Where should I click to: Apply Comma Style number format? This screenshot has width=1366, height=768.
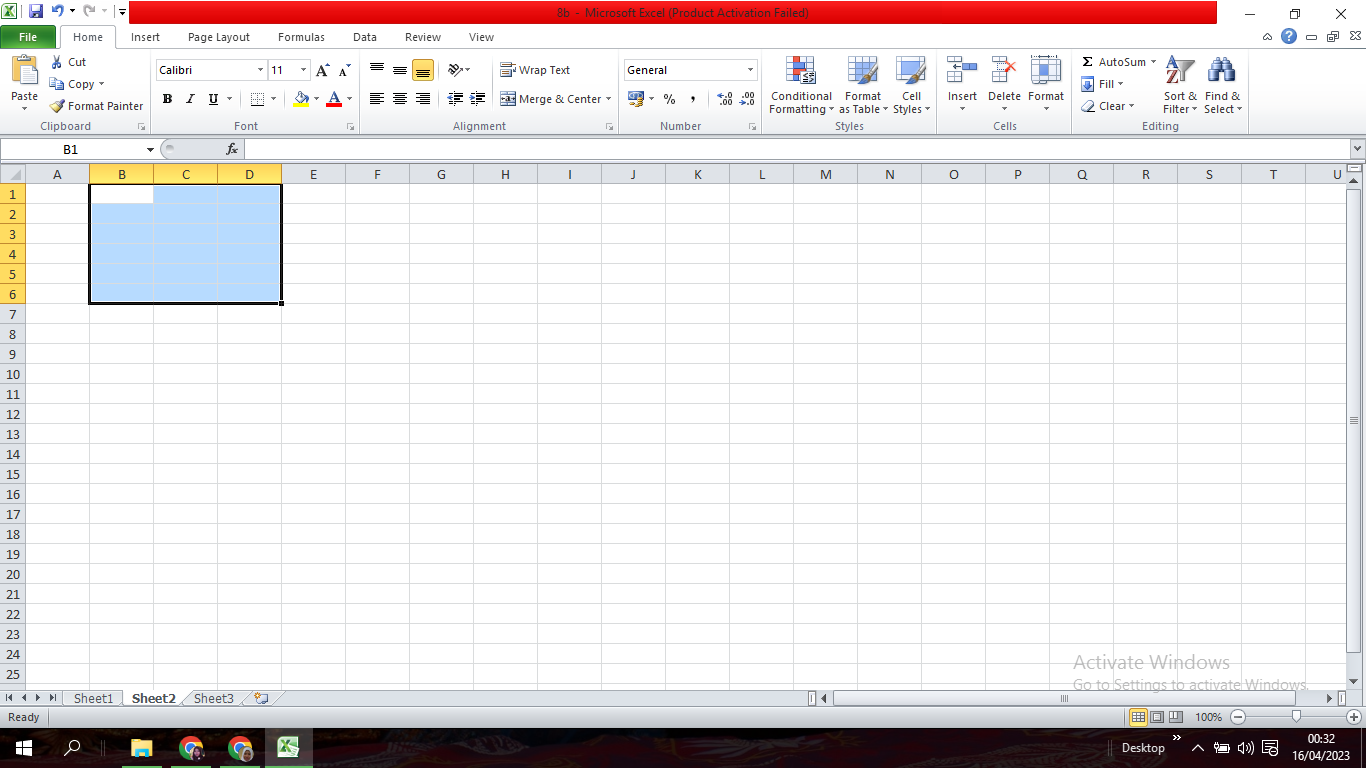tap(692, 99)
